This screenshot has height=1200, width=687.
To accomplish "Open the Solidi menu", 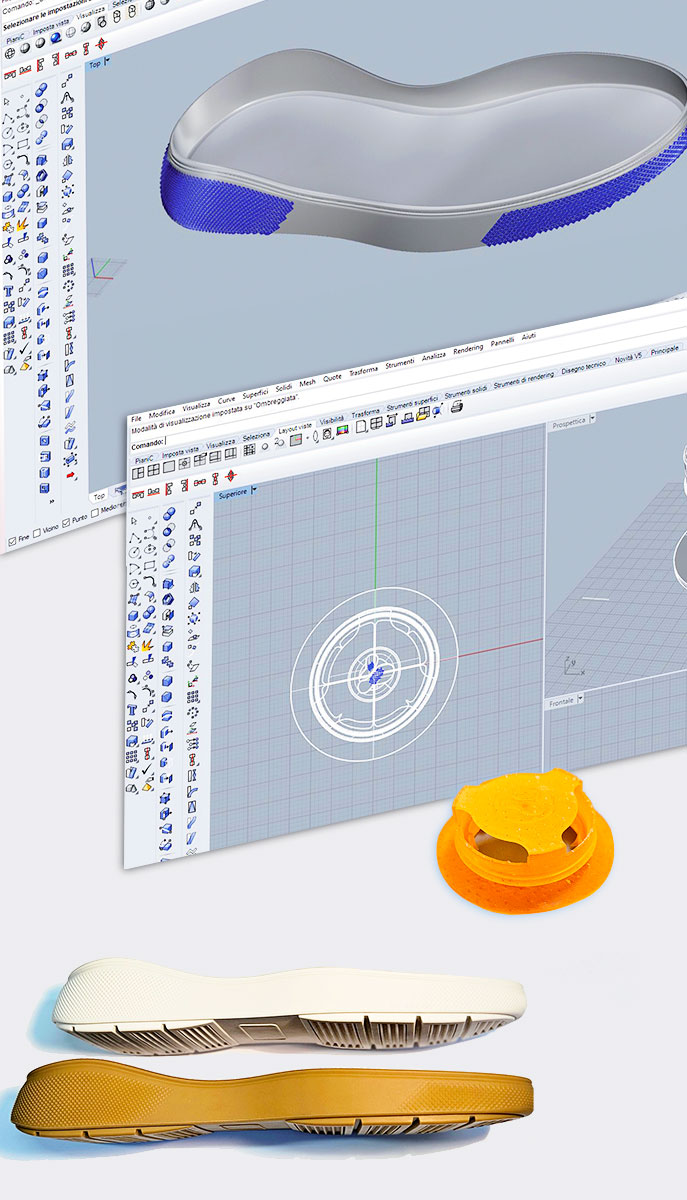I will 284,388.
